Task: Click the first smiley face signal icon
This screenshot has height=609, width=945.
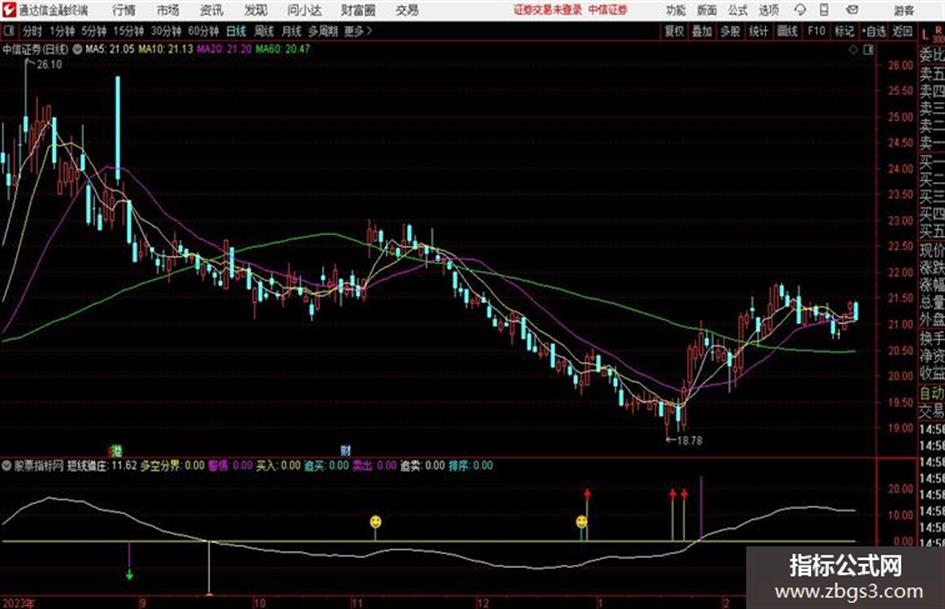Action: click(x=375, y=522)
